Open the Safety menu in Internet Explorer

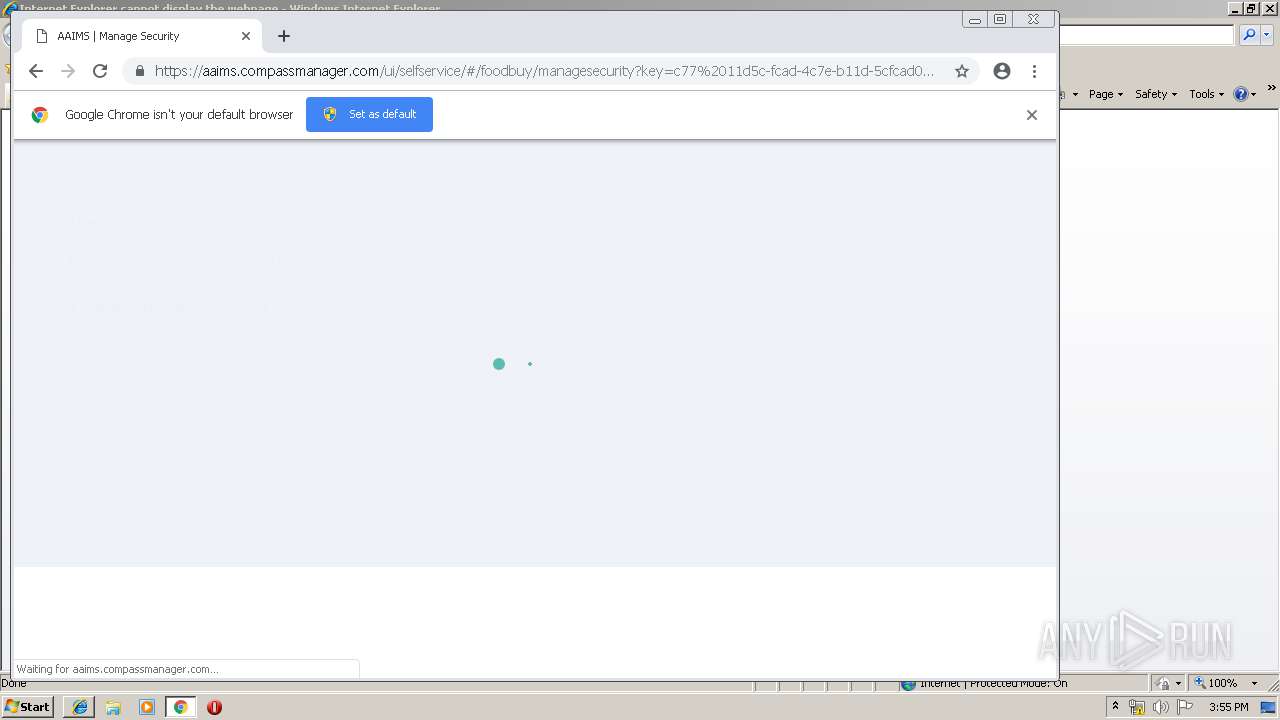coord(1155,94)
